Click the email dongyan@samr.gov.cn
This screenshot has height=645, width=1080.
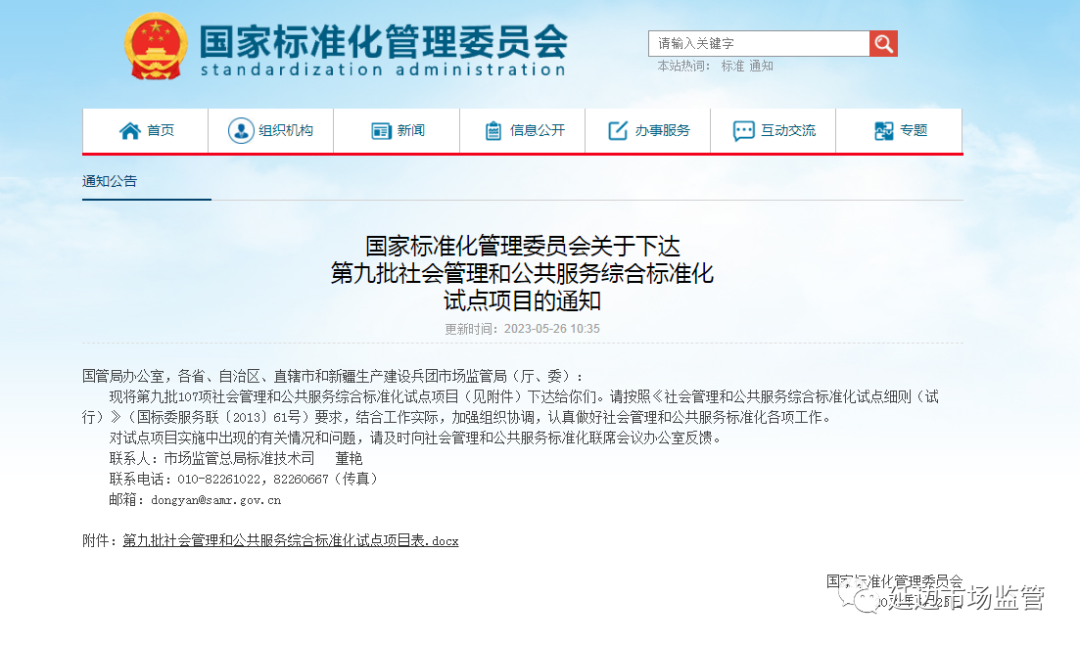(216, 500)
